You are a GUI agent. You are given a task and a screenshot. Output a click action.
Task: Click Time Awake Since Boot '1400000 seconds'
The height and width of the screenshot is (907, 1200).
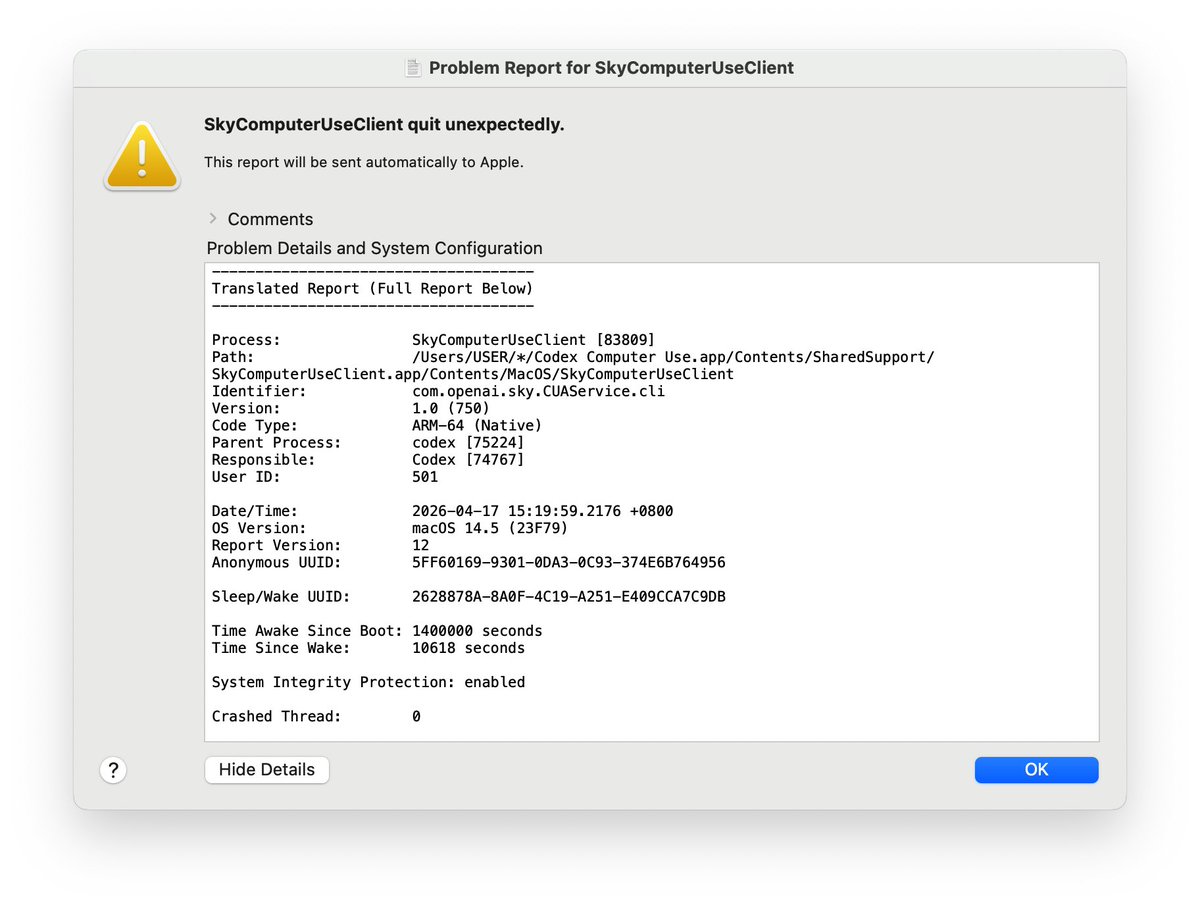point(477,631)
